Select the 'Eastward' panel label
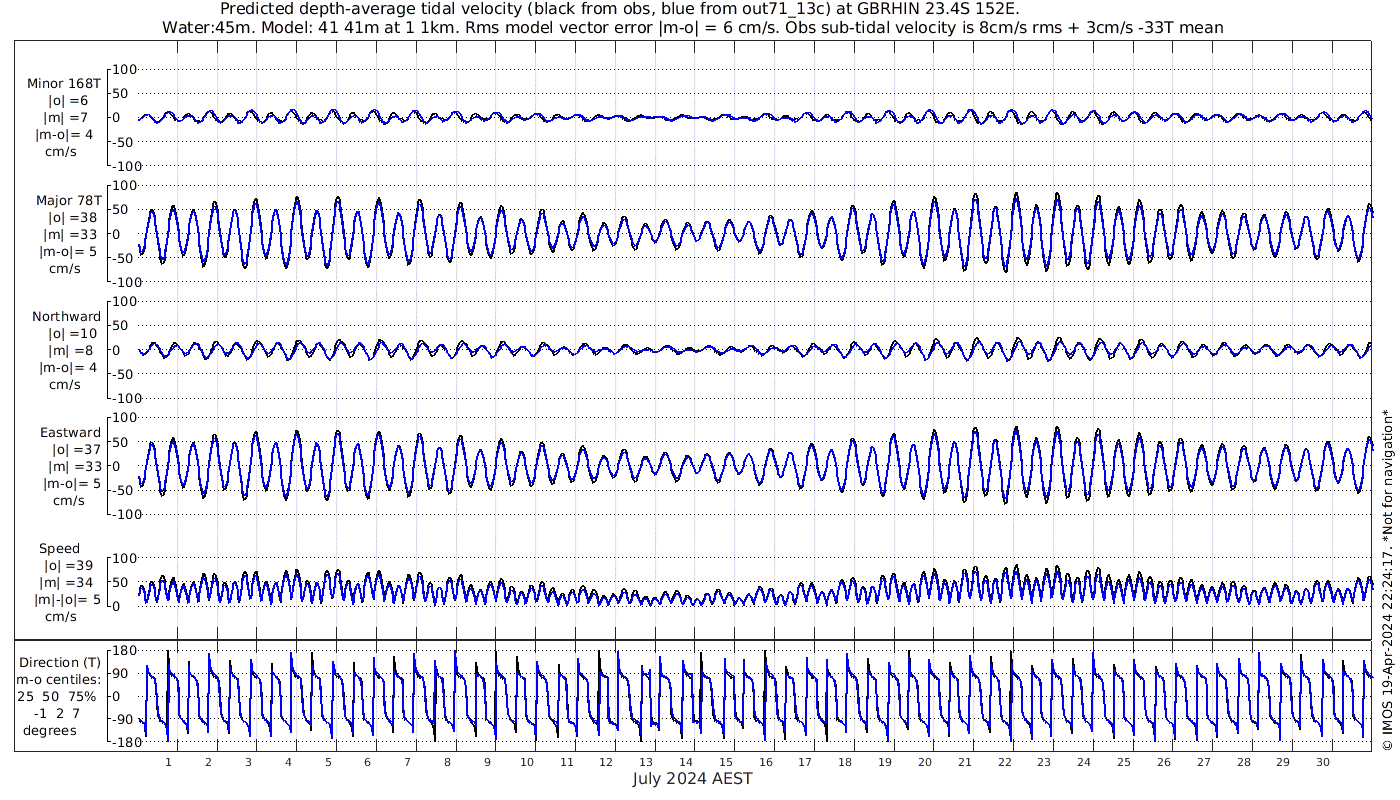 coord(70,433)
